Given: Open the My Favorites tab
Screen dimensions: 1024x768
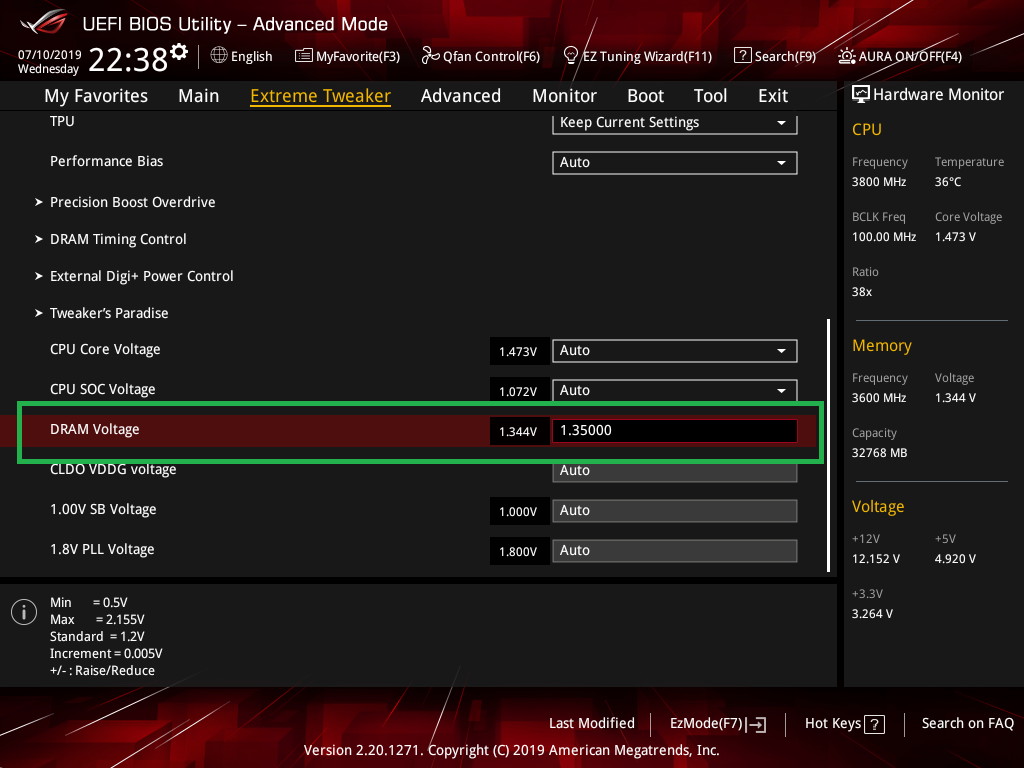Looking at the screenshot, I should coord(96,96).
